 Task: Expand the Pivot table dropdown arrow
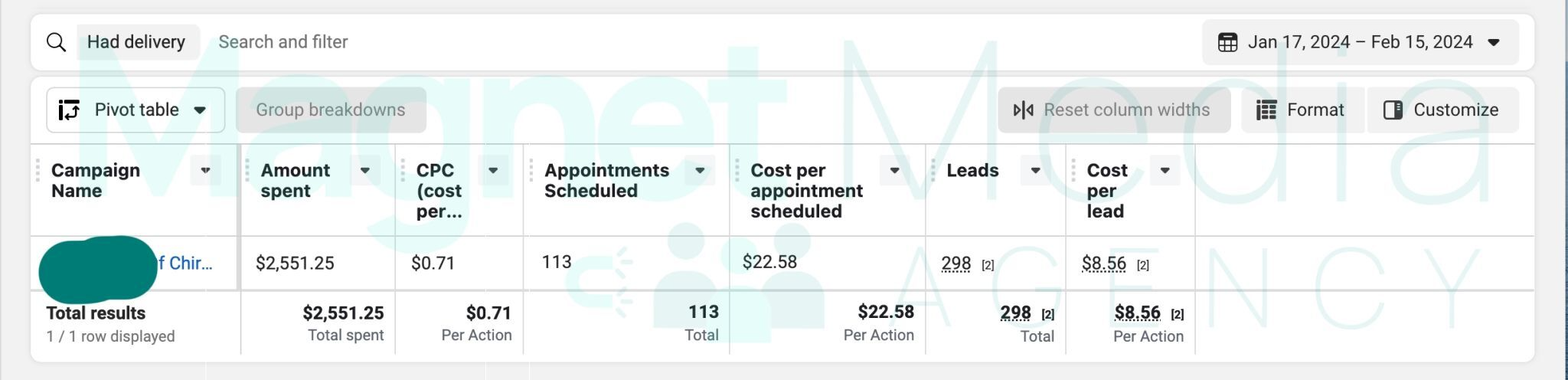coord(200,110)
